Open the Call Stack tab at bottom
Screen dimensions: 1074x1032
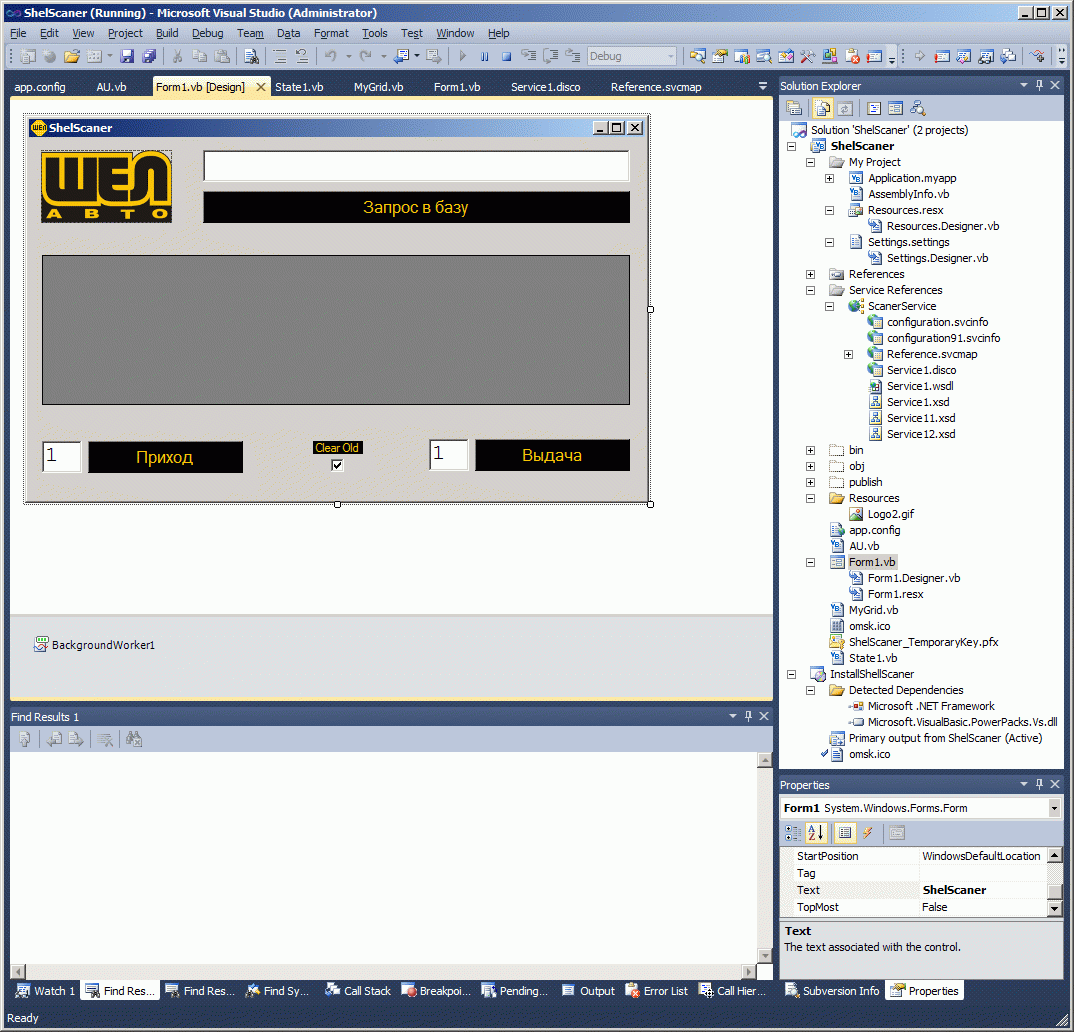pyautogui.click(x=358, y=991)
